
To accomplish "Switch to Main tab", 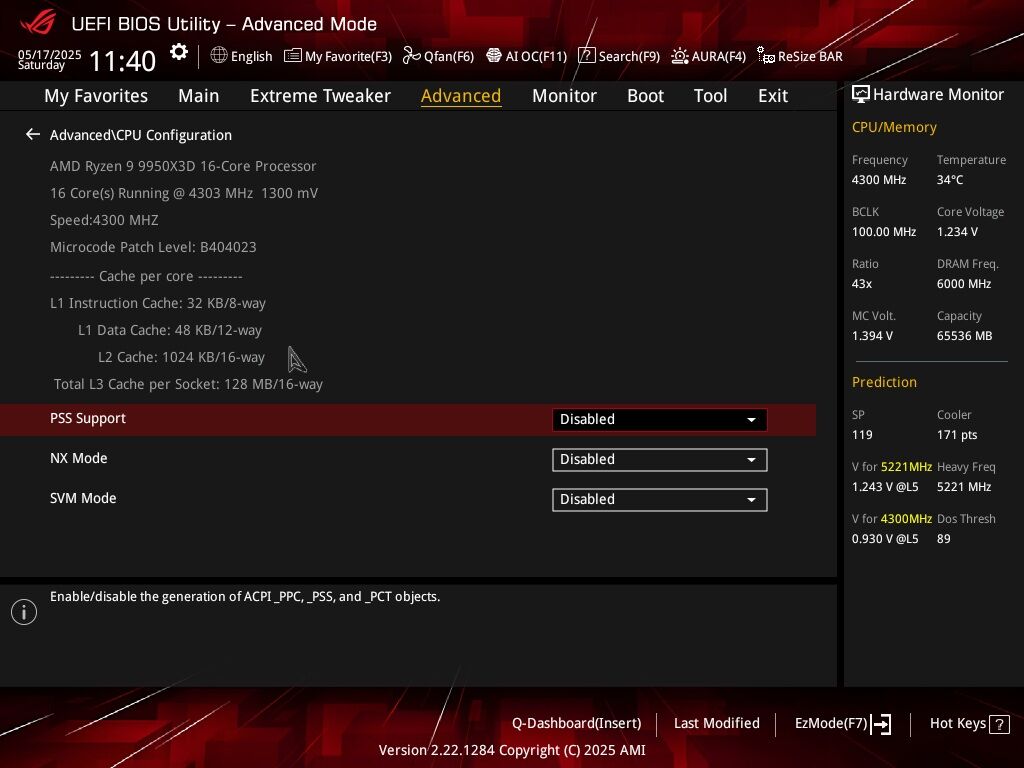I will coord(199,96).
